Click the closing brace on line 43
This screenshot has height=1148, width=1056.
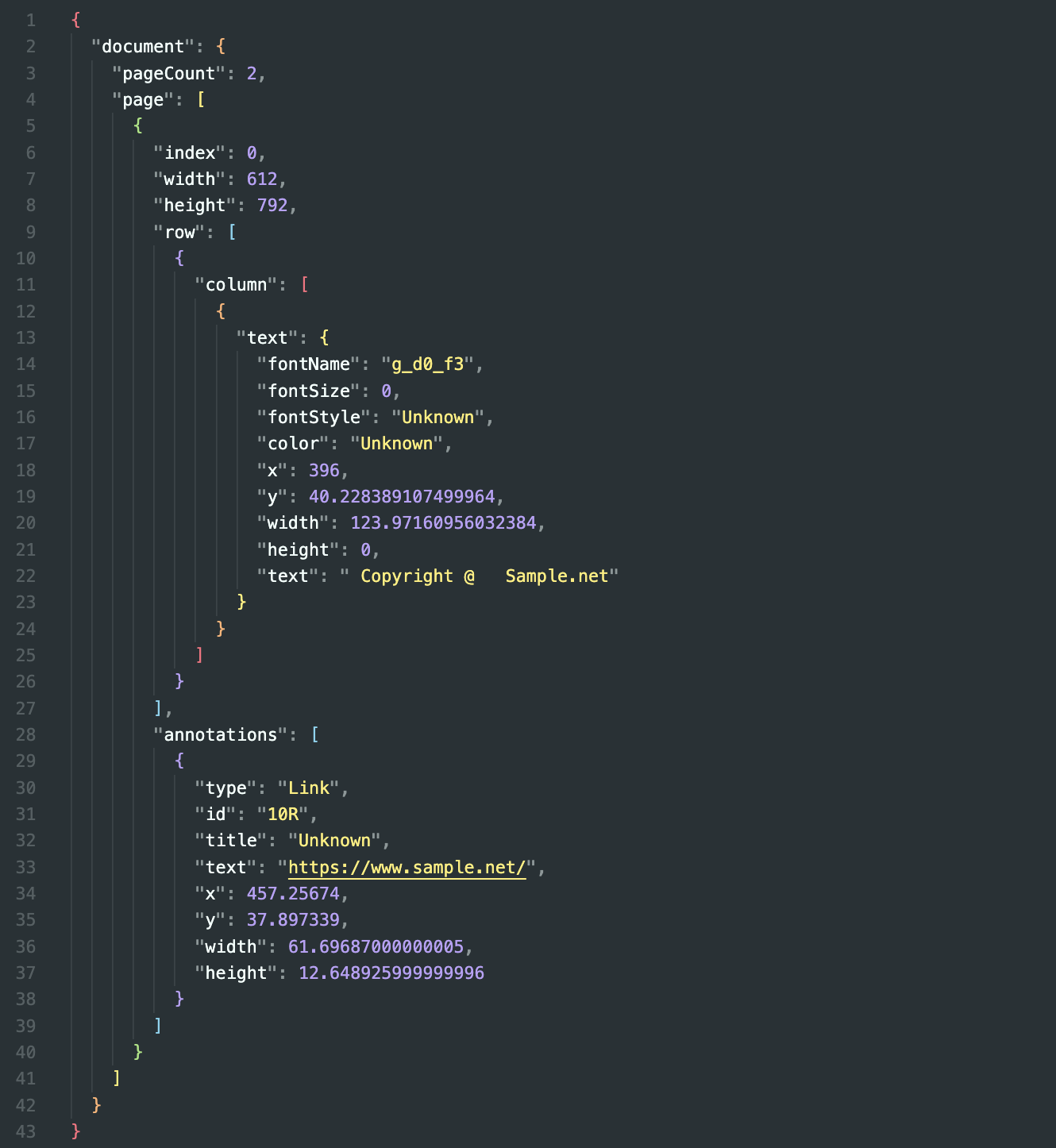coord(76,1131)
